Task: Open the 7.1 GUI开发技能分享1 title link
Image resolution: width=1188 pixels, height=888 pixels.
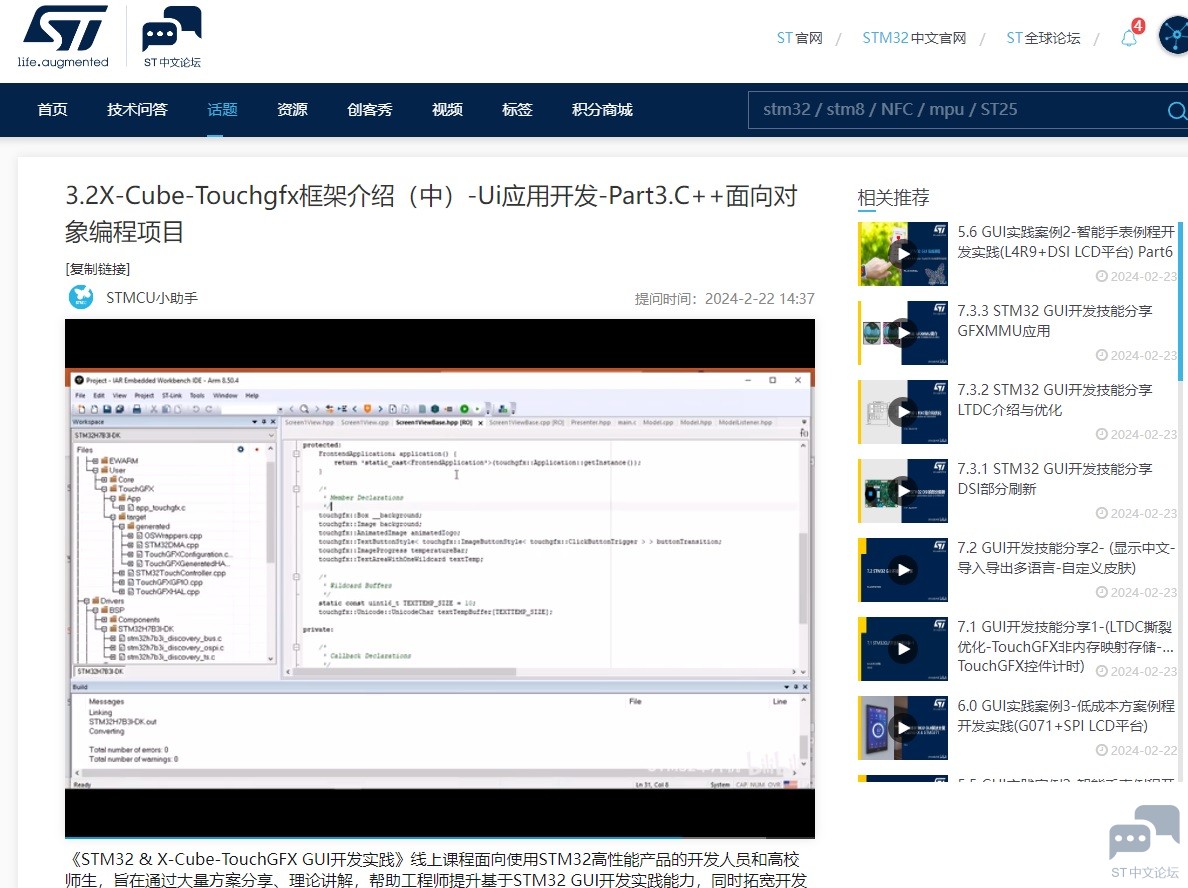Action: [1065, 646]
